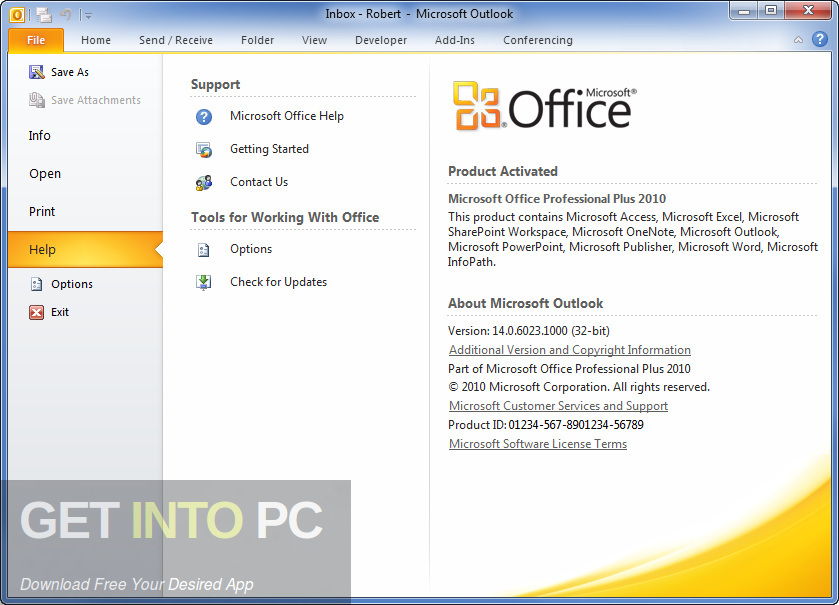Click the Check for Updates download icon

pos(204,282)
